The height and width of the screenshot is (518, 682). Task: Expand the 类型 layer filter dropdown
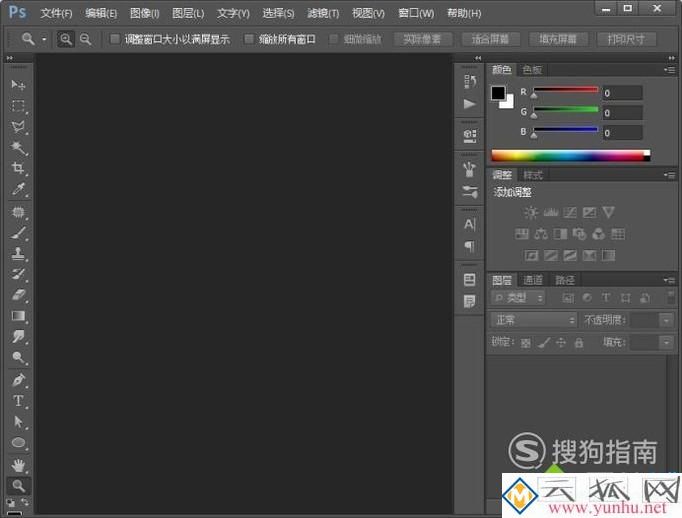click(x=519, y=298)
